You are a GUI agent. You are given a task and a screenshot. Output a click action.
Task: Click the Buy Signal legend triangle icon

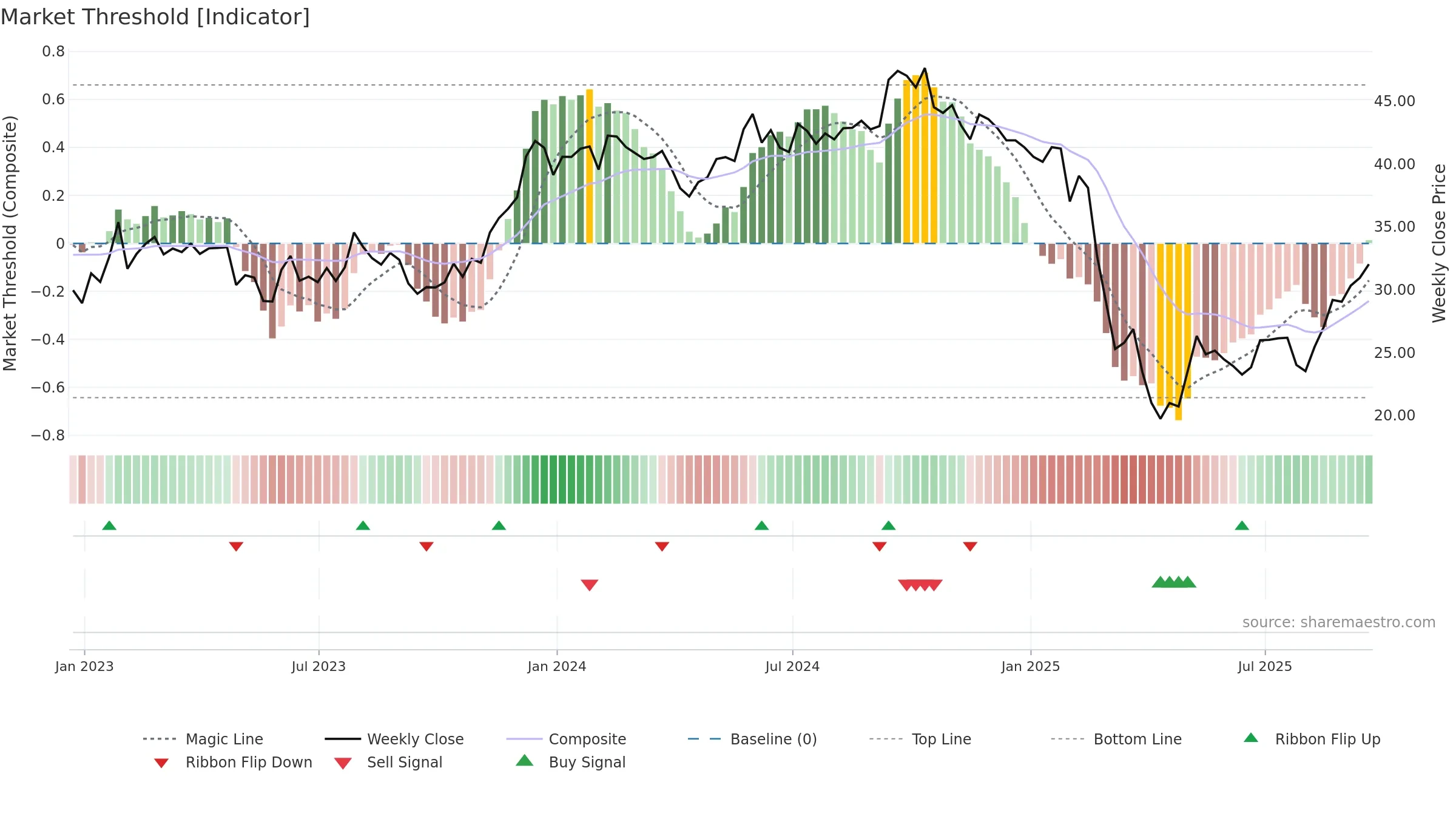click(525, 760)
